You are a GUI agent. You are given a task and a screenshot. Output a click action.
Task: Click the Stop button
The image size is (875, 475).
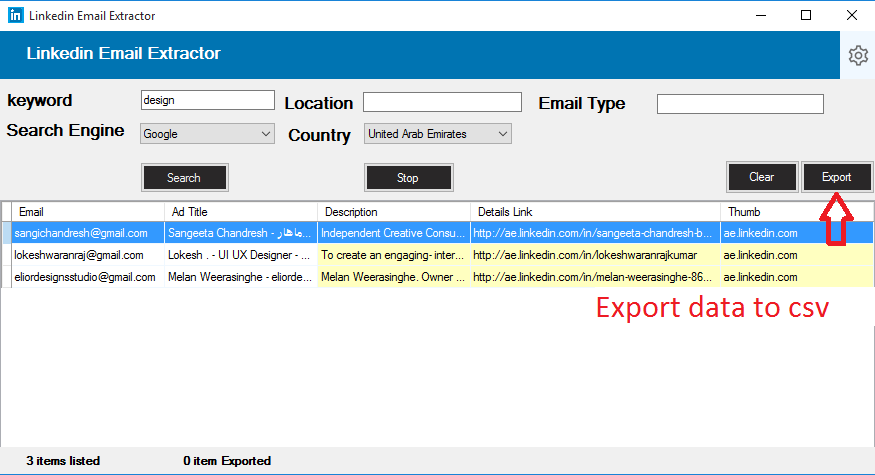click(x=408, y=178)
